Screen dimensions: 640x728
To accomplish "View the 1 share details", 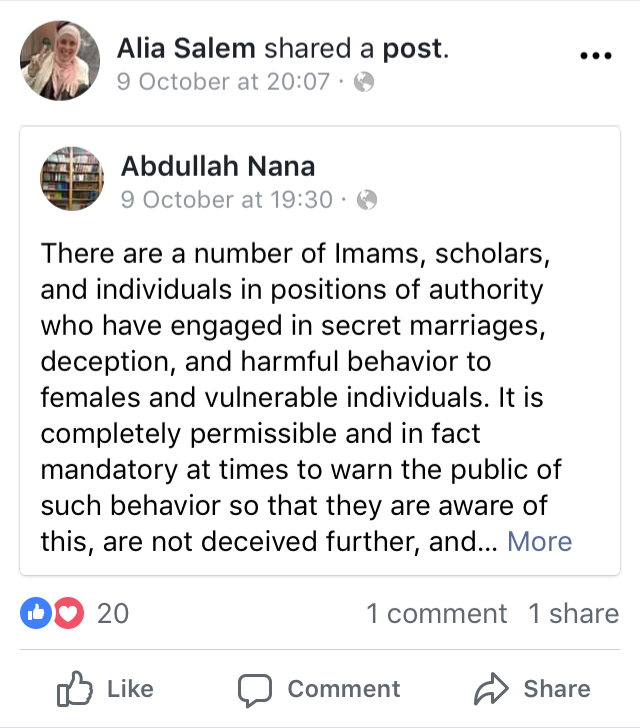I will (574, 614).
